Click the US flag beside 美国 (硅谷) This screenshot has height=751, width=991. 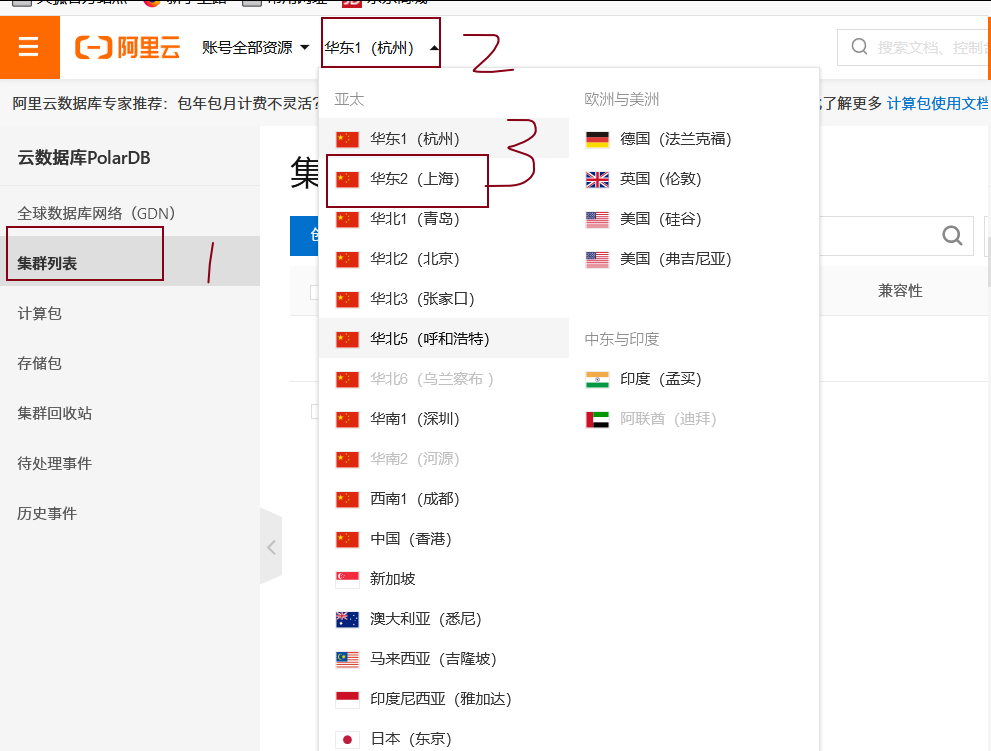pos(597,219)
